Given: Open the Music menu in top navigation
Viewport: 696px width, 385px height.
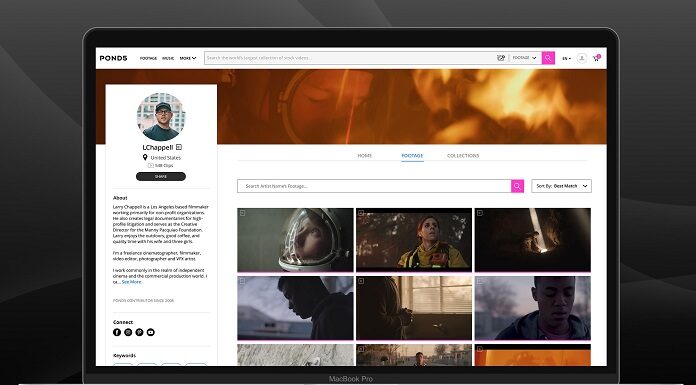Looking at the screenshot, I should 168,58.
